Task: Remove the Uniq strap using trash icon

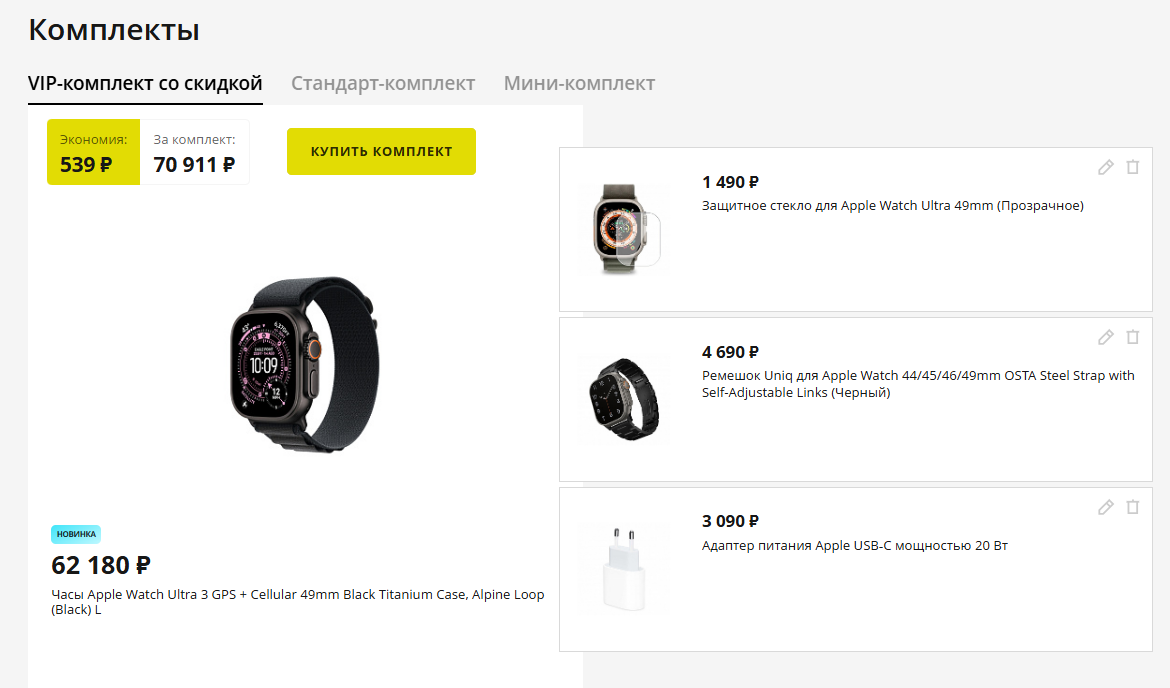Action: tap(1133, 337)
